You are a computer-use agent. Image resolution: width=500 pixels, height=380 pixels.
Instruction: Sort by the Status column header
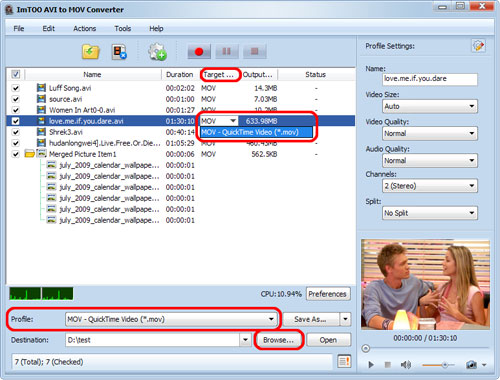pos(316,74)
